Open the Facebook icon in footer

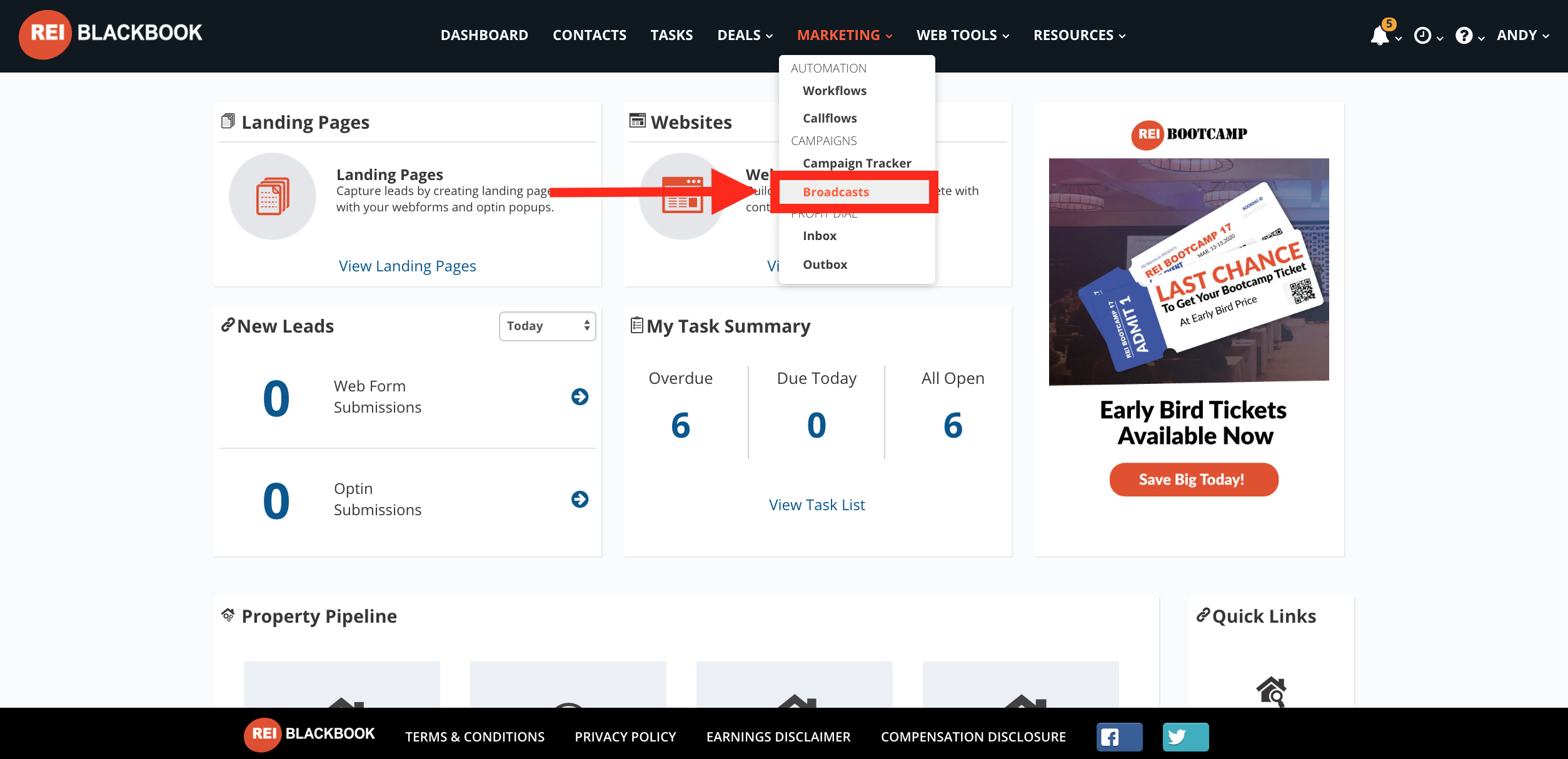[1119, 737]
